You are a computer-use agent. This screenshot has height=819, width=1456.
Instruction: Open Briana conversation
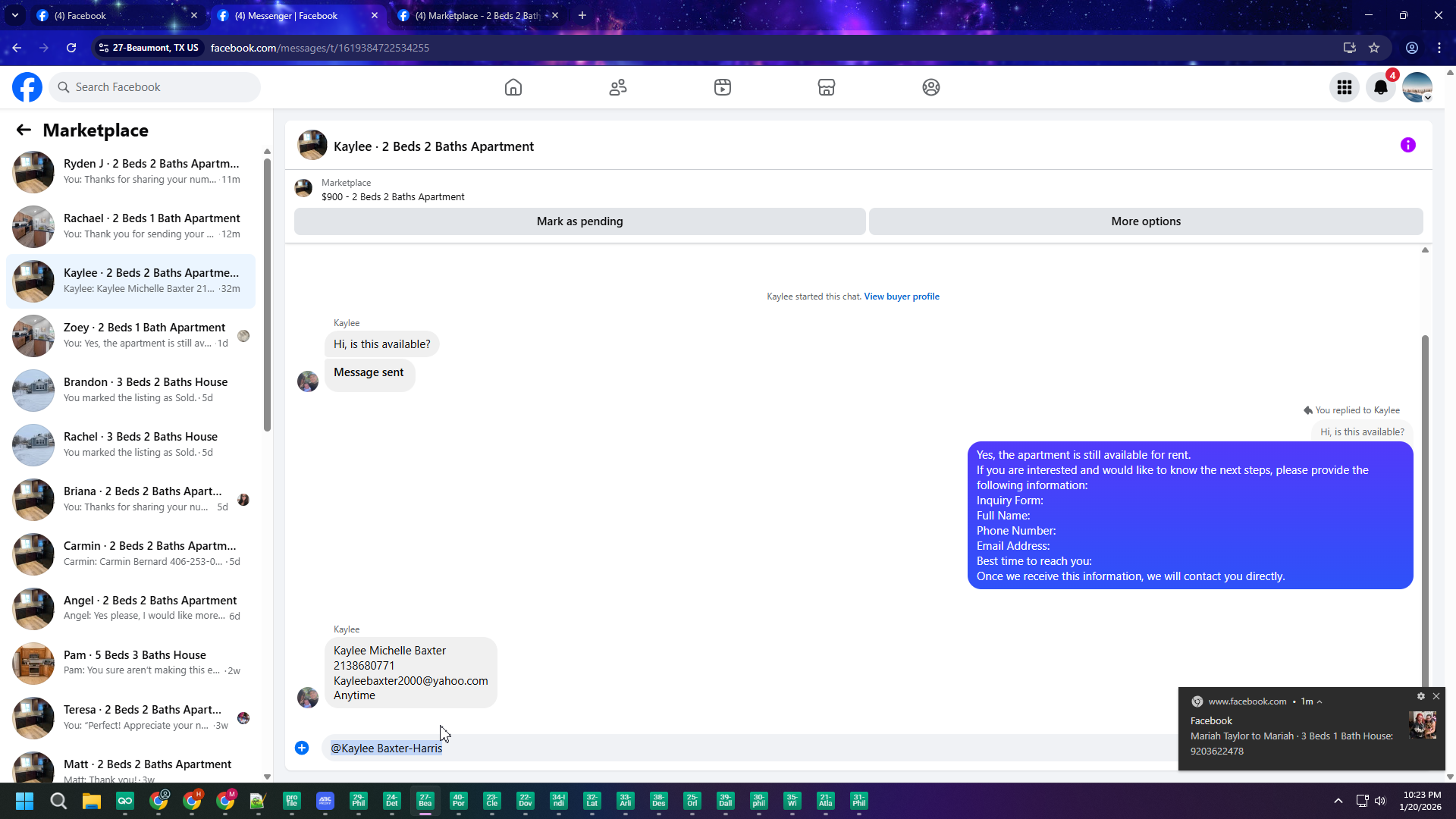130,499
